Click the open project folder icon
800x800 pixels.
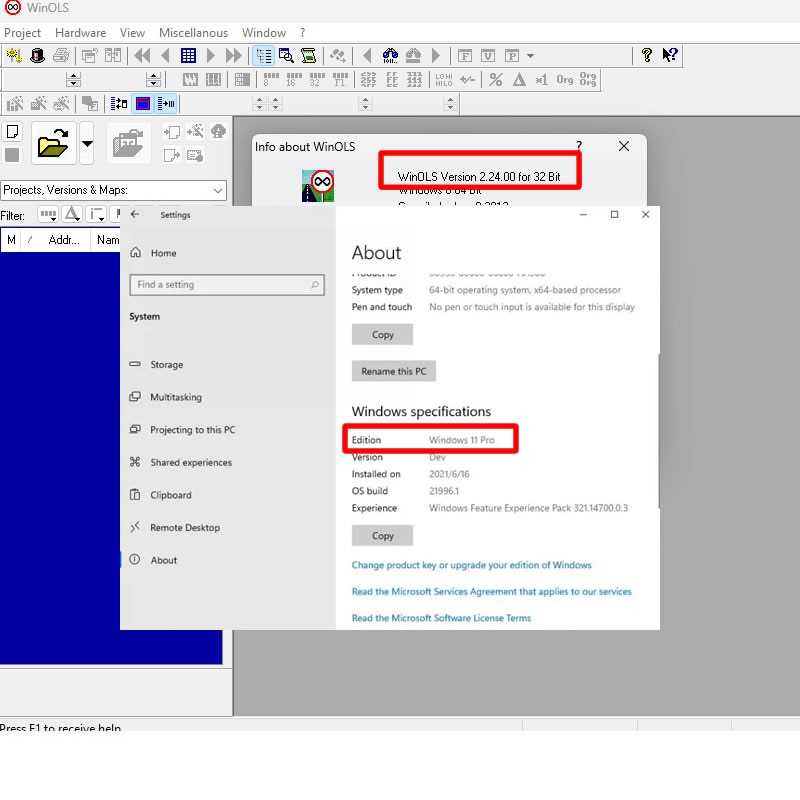click(x=54, y=143)
